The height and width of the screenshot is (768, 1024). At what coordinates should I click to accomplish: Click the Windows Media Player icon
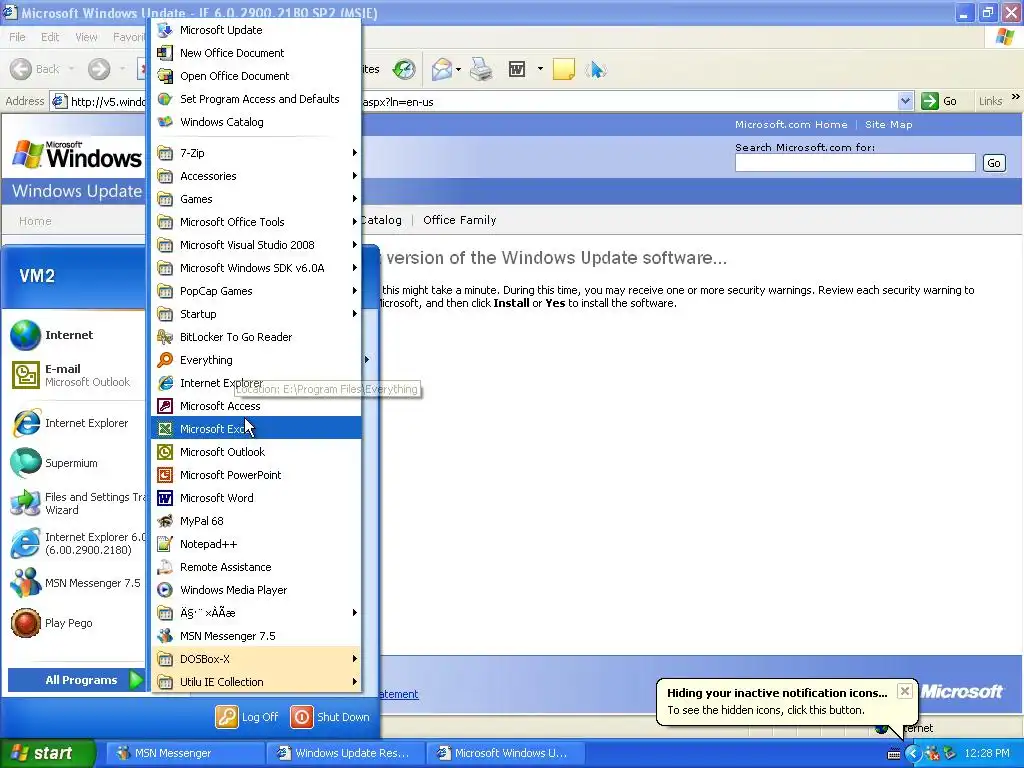click(x=165, y=590)
